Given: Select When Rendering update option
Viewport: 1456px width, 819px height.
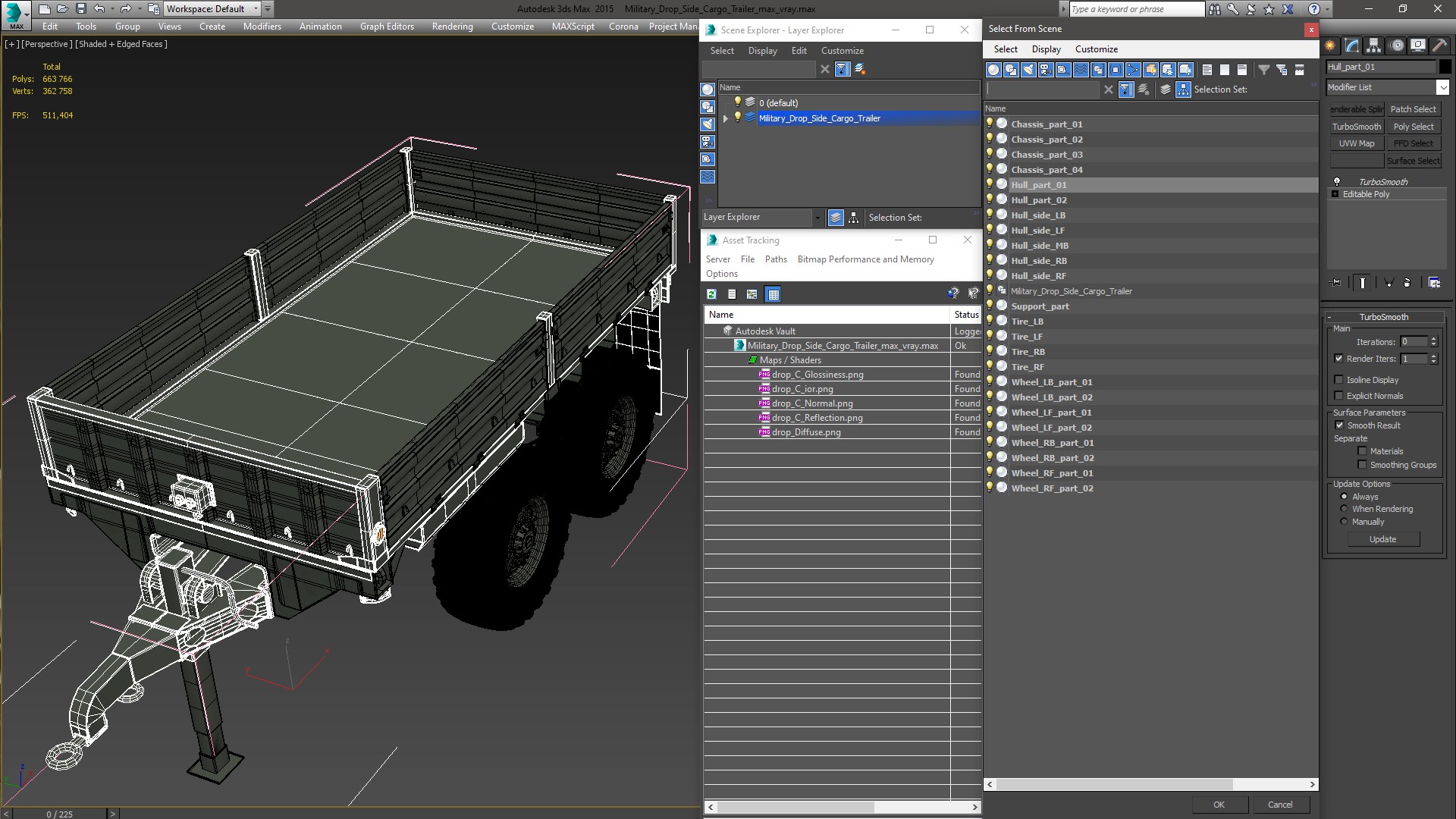Looking at the screenshot, I should point(1344,509).
